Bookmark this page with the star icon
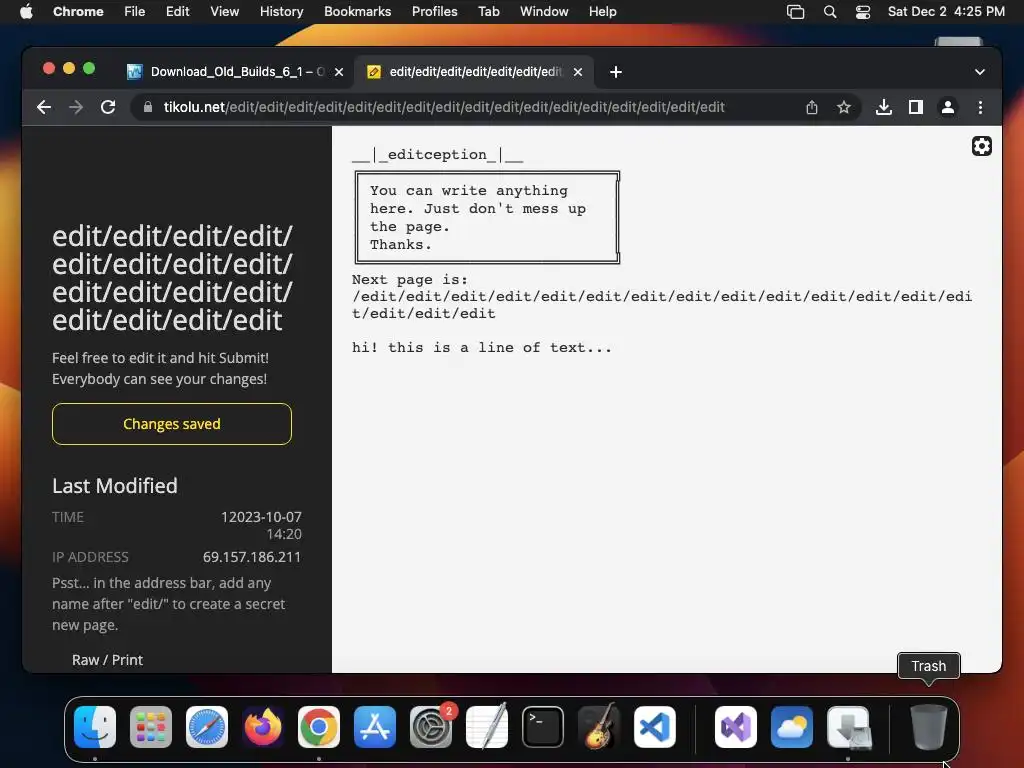The width and height of the screenshot is (1024, 768). [844, 107]
